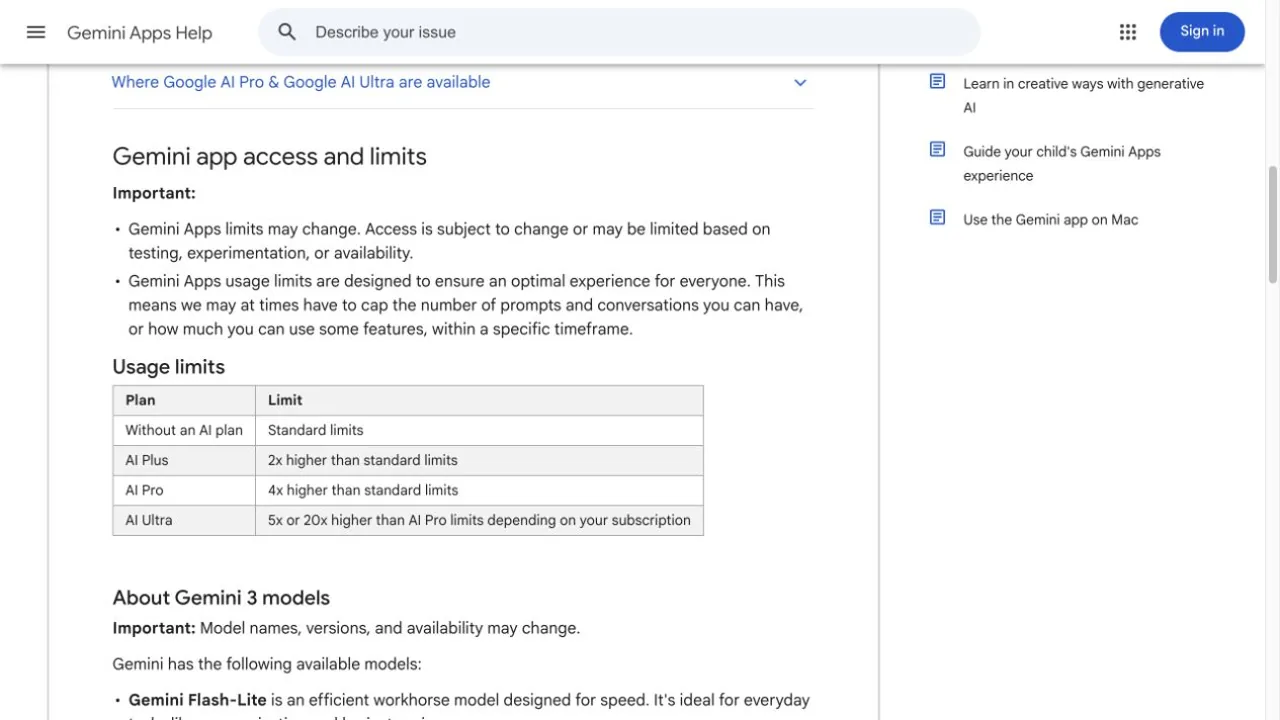Open 'Guide your child's Gemini Apps experience'

pyautogui.click(x=1062, y=164)
